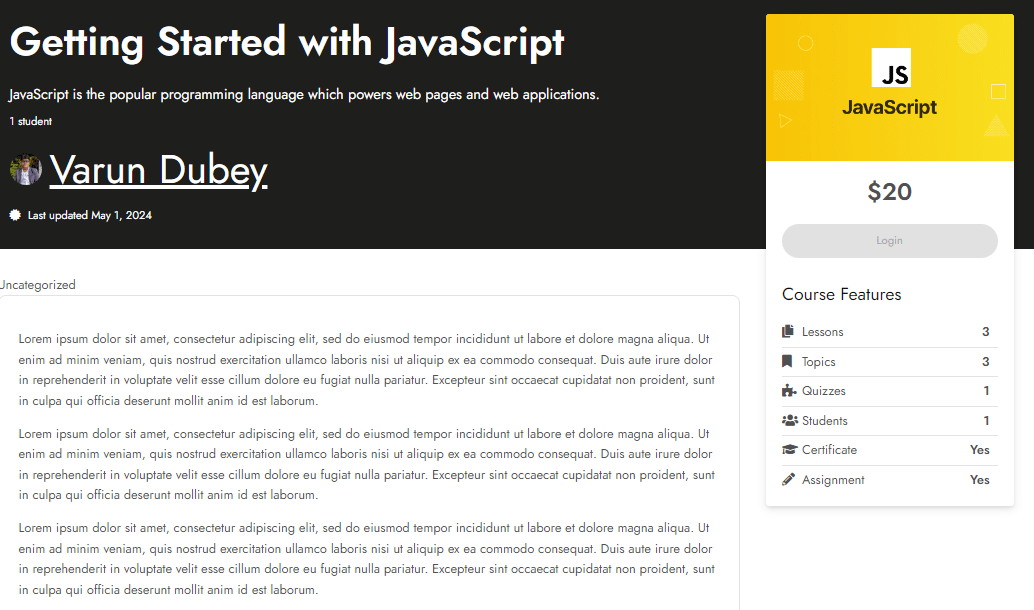Viewport: 1034px width, 610px height.
Task: Click the $20 course price
Action: point(889,192)
